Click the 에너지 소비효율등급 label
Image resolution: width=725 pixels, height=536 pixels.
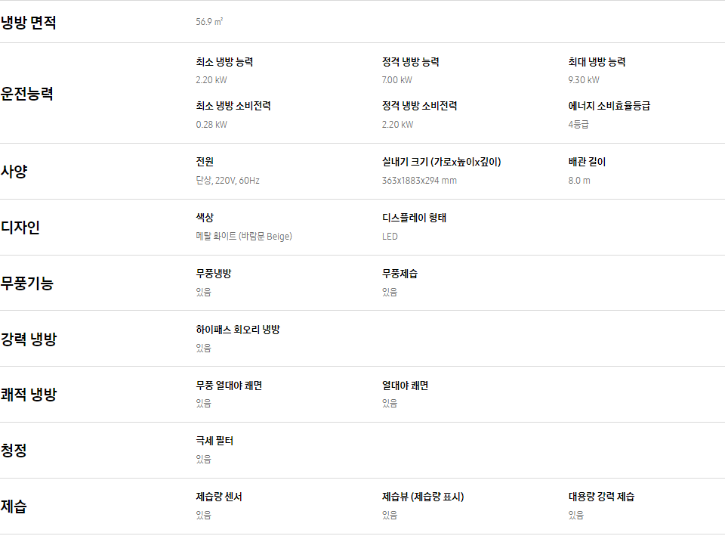click(x=609, y=106)
